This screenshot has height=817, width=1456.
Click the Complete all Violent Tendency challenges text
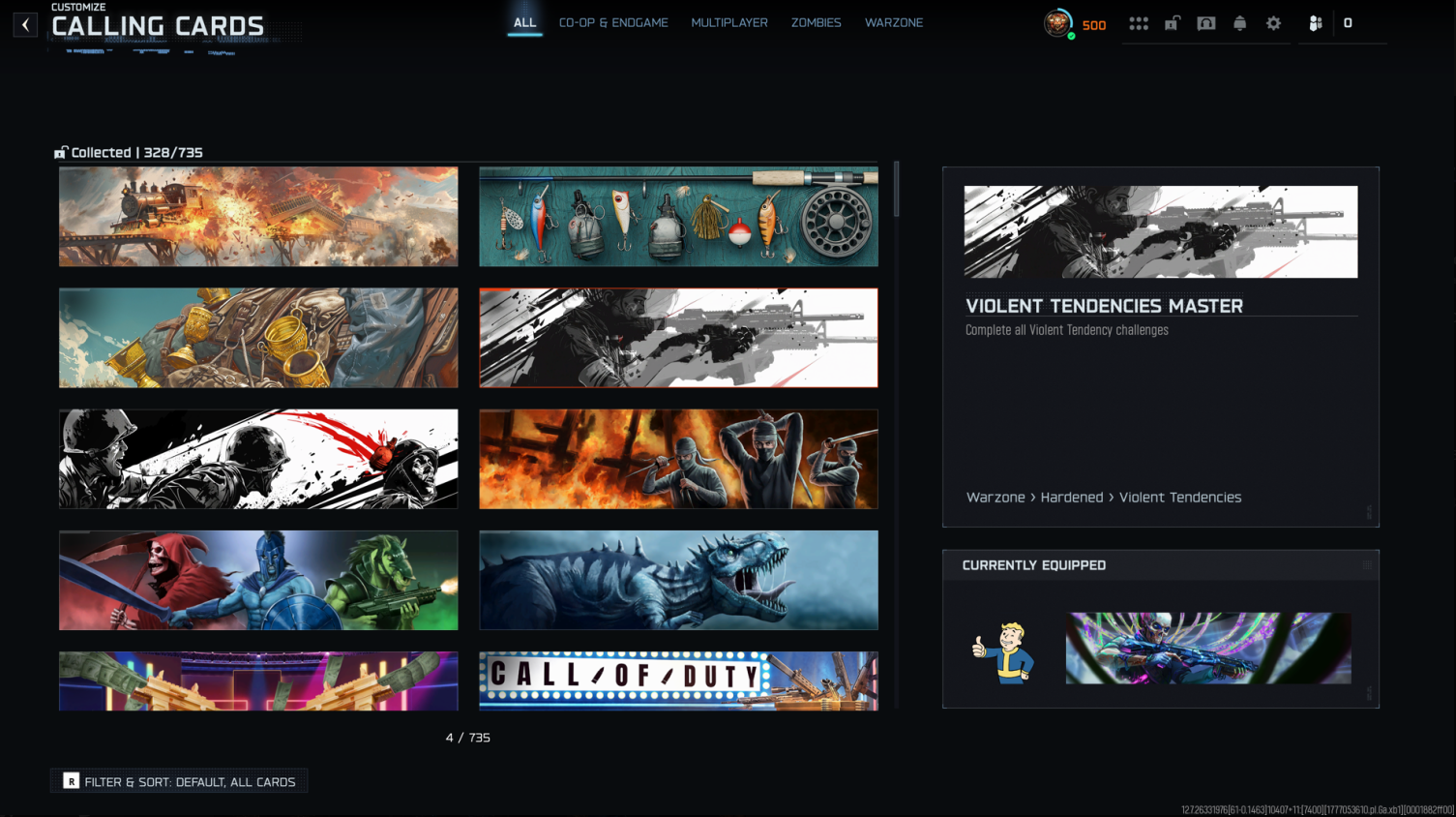[x=1067, y=330]
